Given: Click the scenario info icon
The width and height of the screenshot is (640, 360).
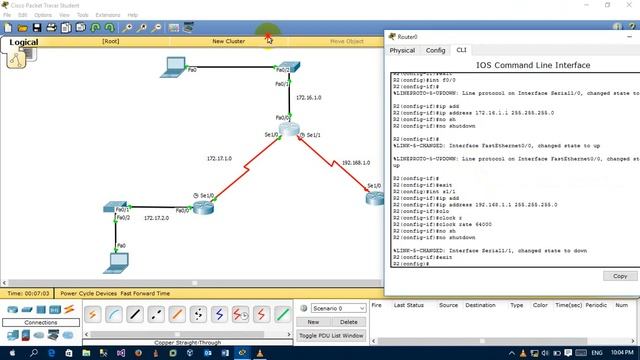Looking at the screenshot, I should pos(304,308).
